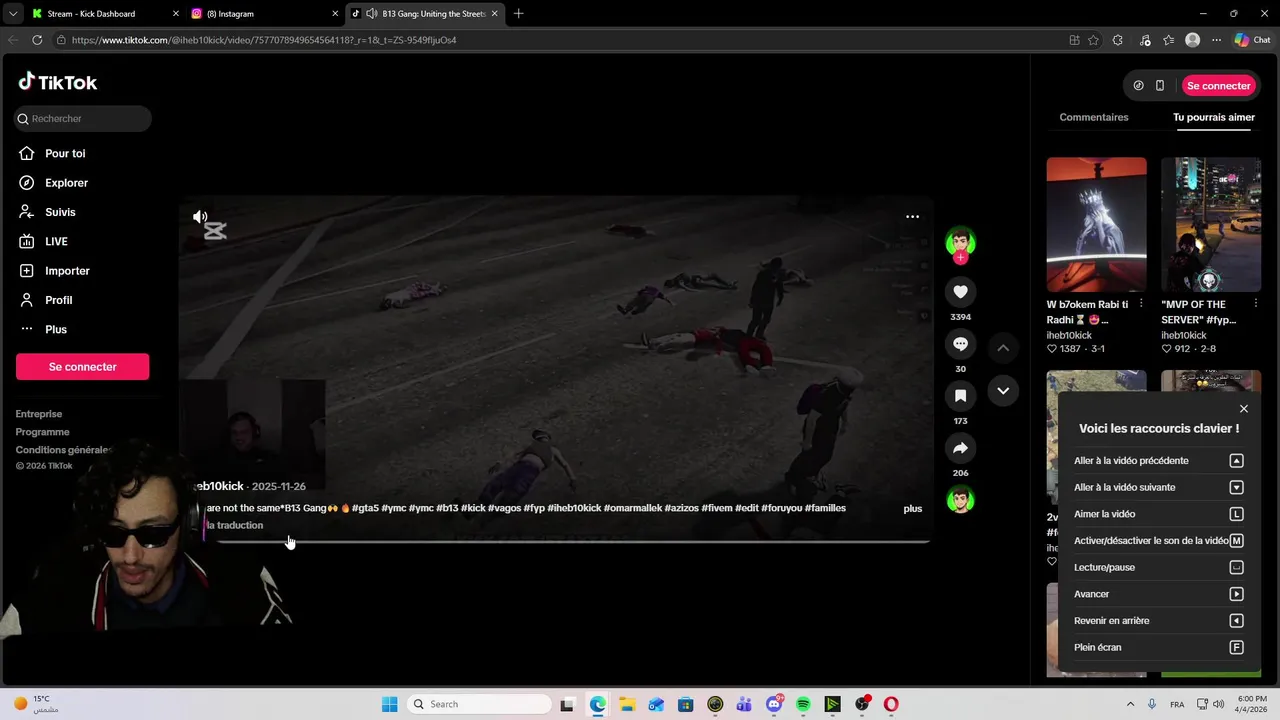Open the W b7okem Rabi ti Radhi thumbnail
This screenshot has width=1280, height=720.
point(1096,224)
